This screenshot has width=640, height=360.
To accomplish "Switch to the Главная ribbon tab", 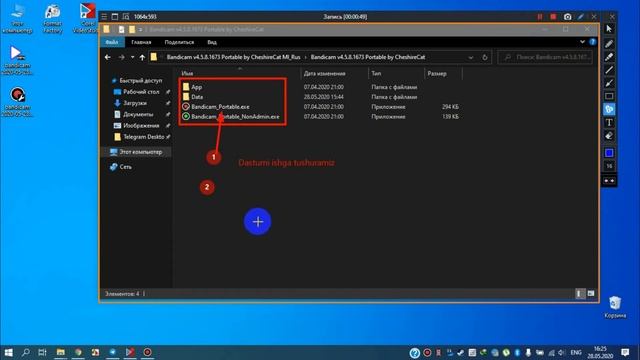I will tap(141, 42).
